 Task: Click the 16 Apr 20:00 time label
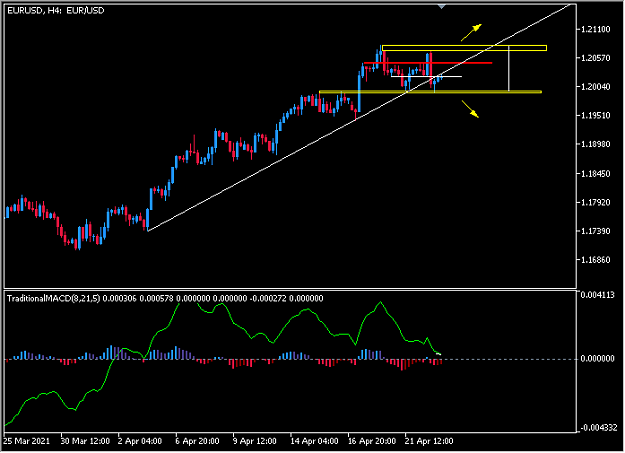tap(372, 441)
